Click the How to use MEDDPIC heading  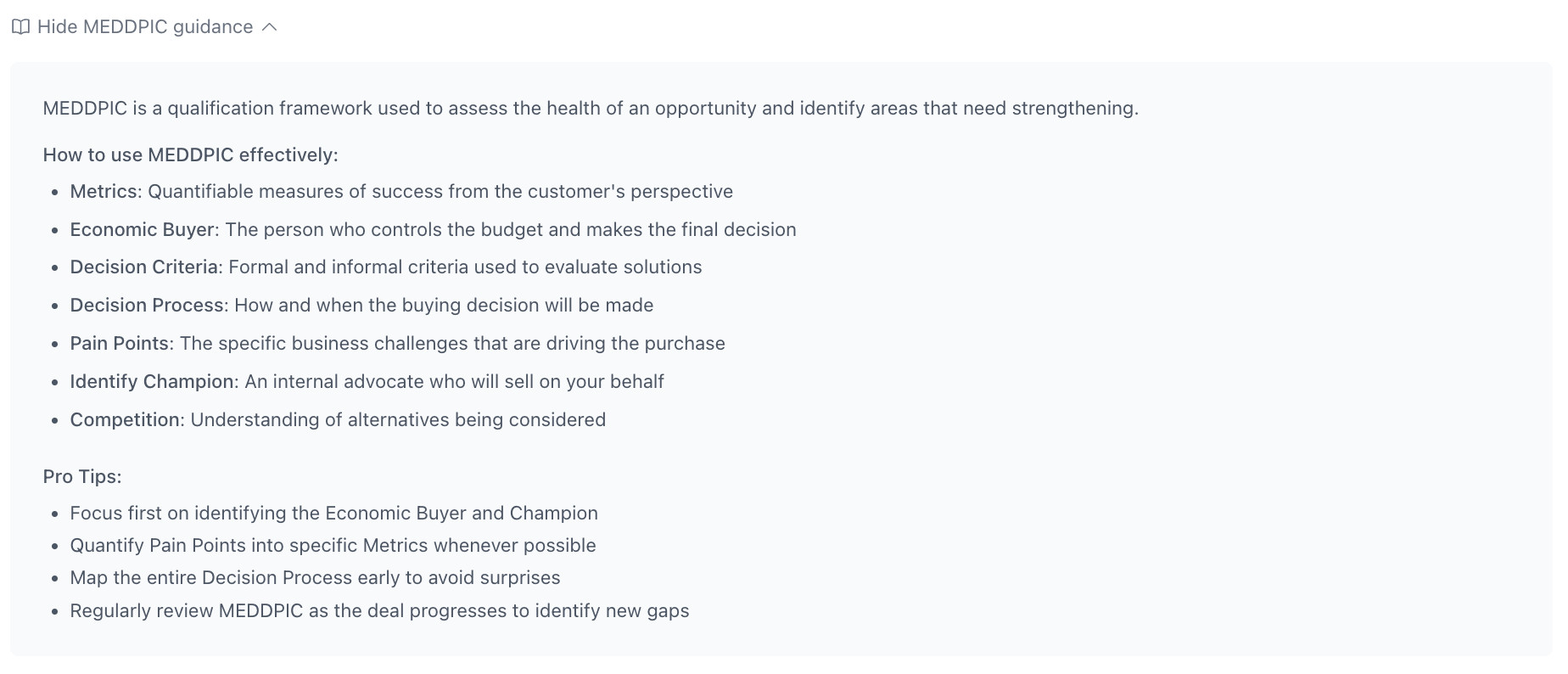[189, 154]
